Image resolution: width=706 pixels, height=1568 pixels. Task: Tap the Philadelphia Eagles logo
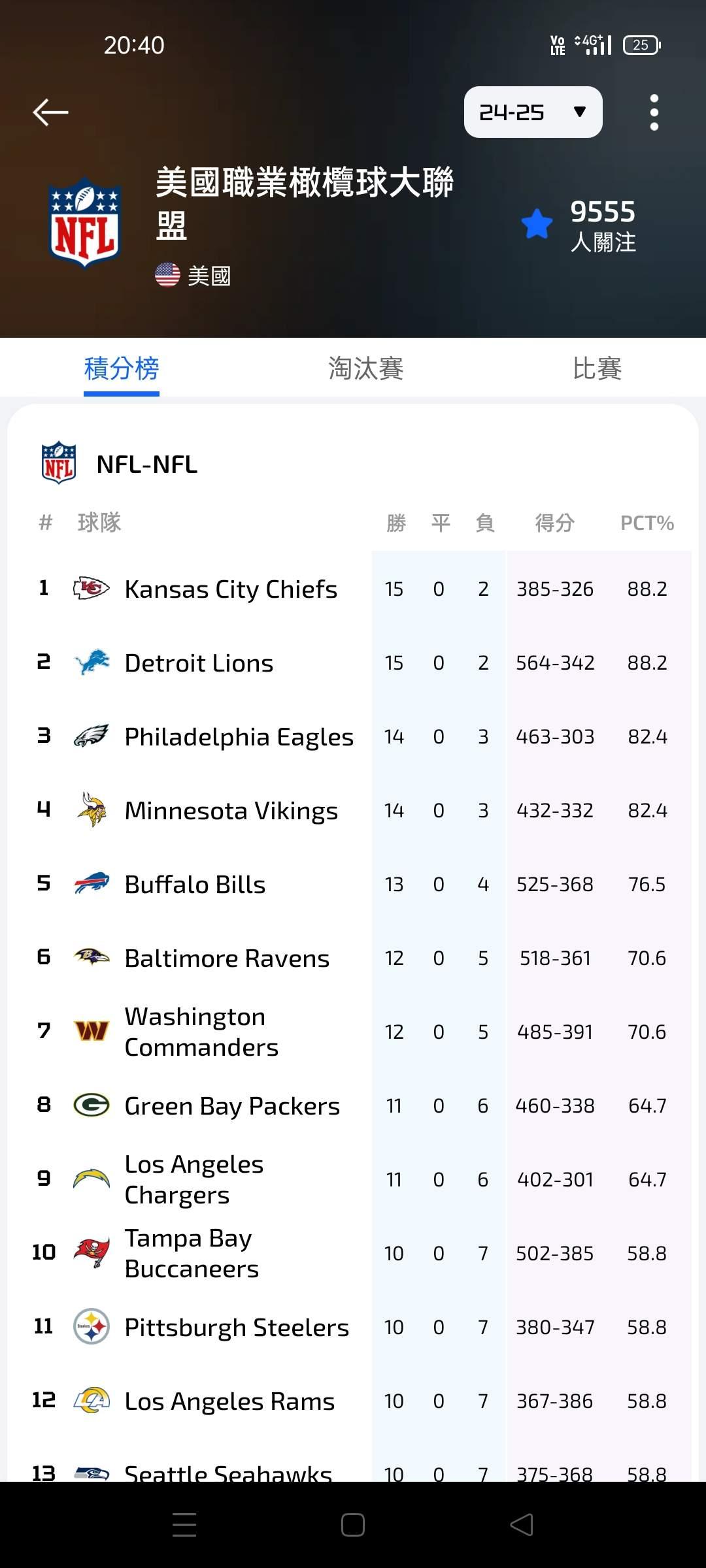tap(91, 736)
